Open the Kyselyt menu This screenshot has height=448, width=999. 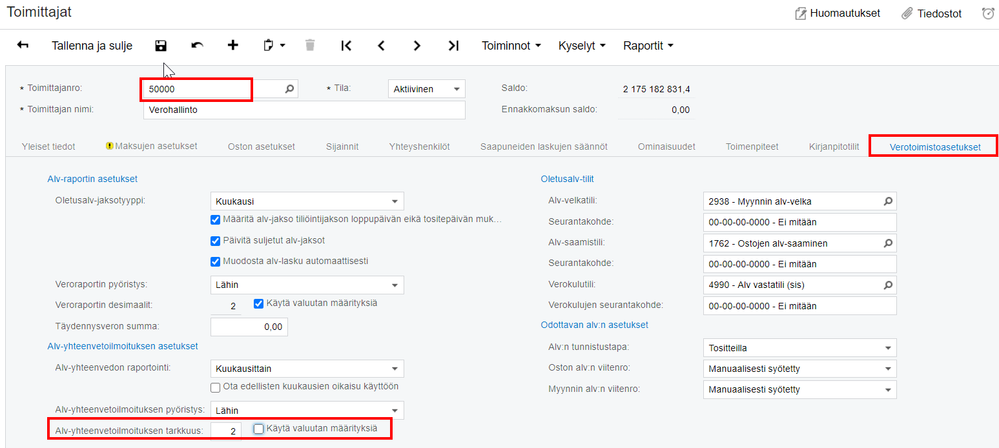click(582, 45)
